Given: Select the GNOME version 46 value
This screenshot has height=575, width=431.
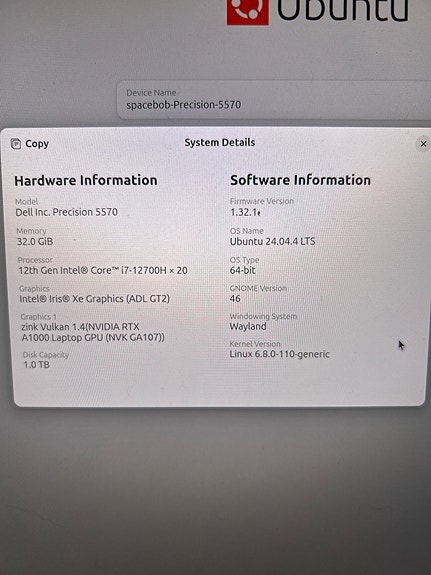Looking at the screenshot, I should pos(235,299).
